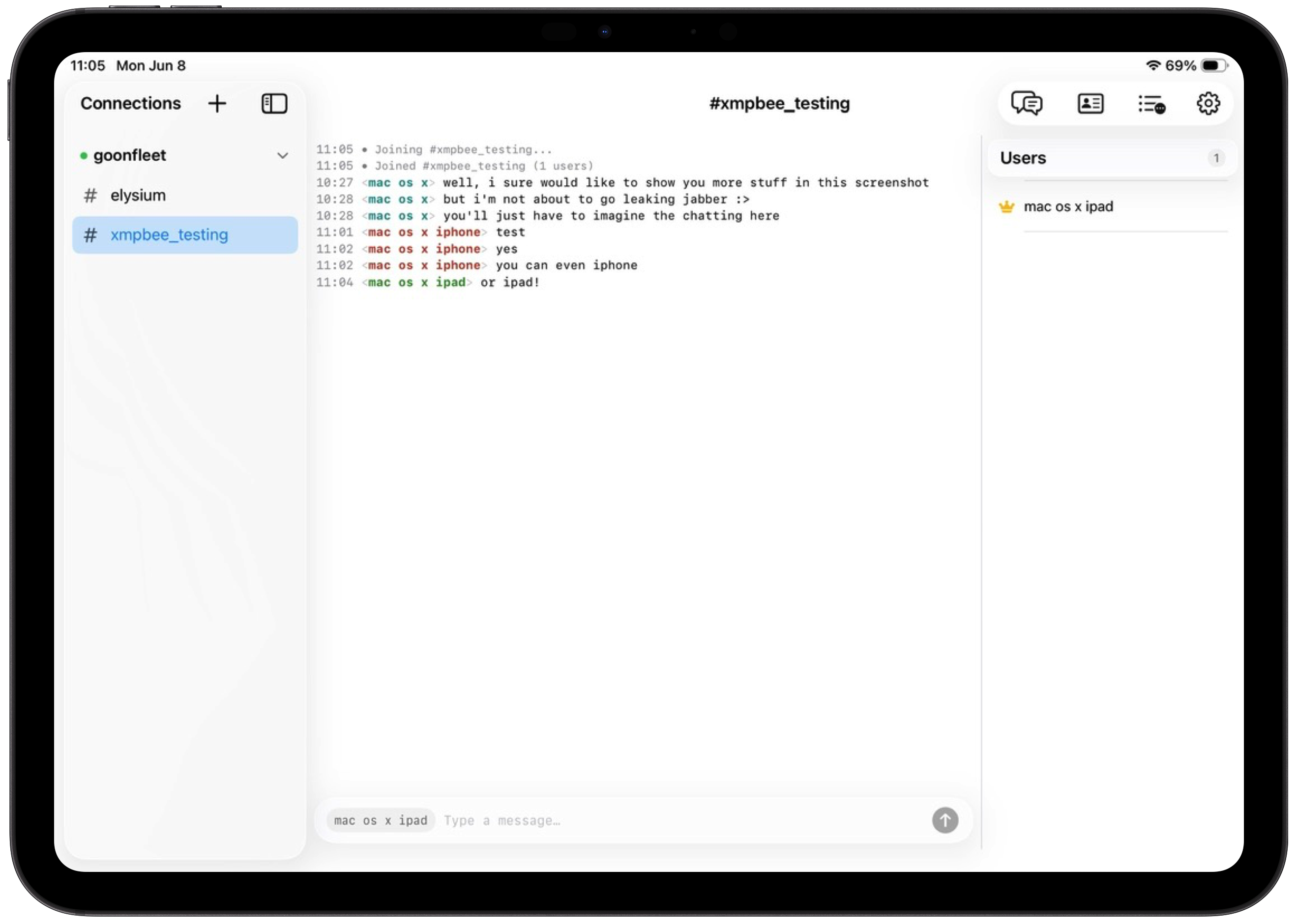
Task: Click the Users panel header
Action: click(1112, 158)
